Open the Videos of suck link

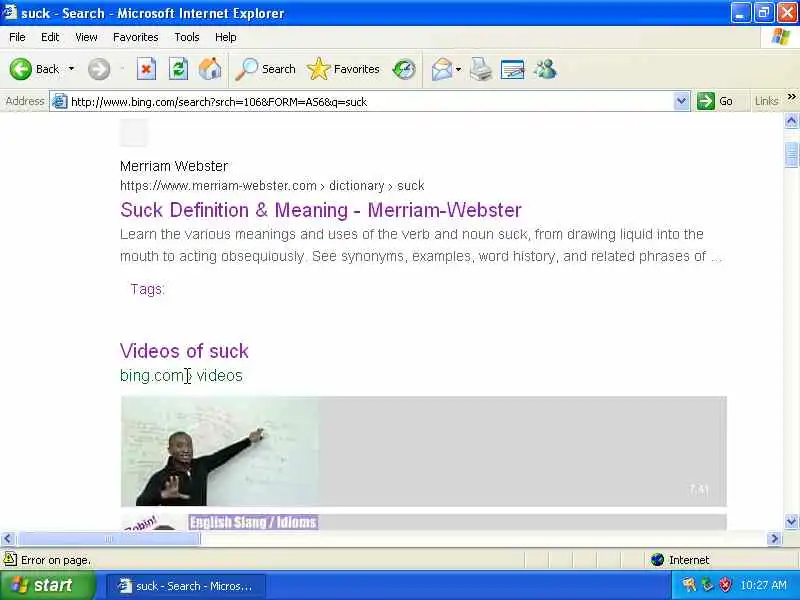pos(184,351)
